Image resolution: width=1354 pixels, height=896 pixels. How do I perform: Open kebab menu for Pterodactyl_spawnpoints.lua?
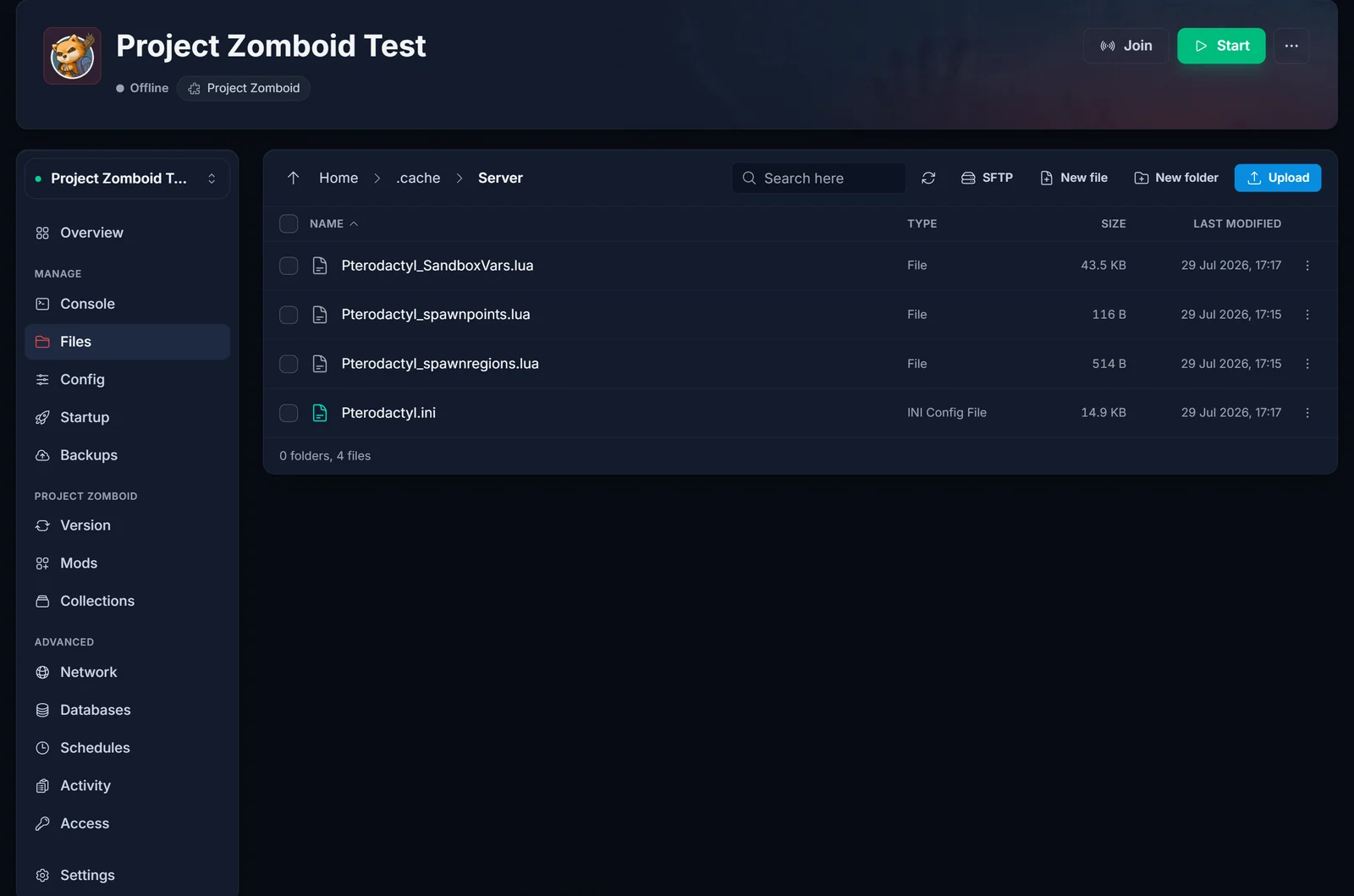(x=1307, y=315)
